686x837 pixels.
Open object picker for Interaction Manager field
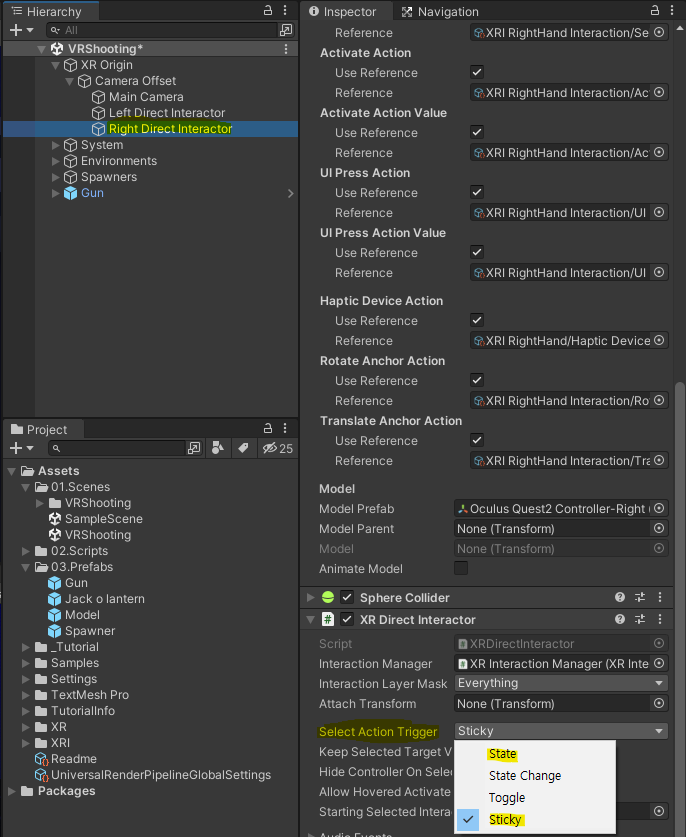pyautogui.click(x=659, y=664)
